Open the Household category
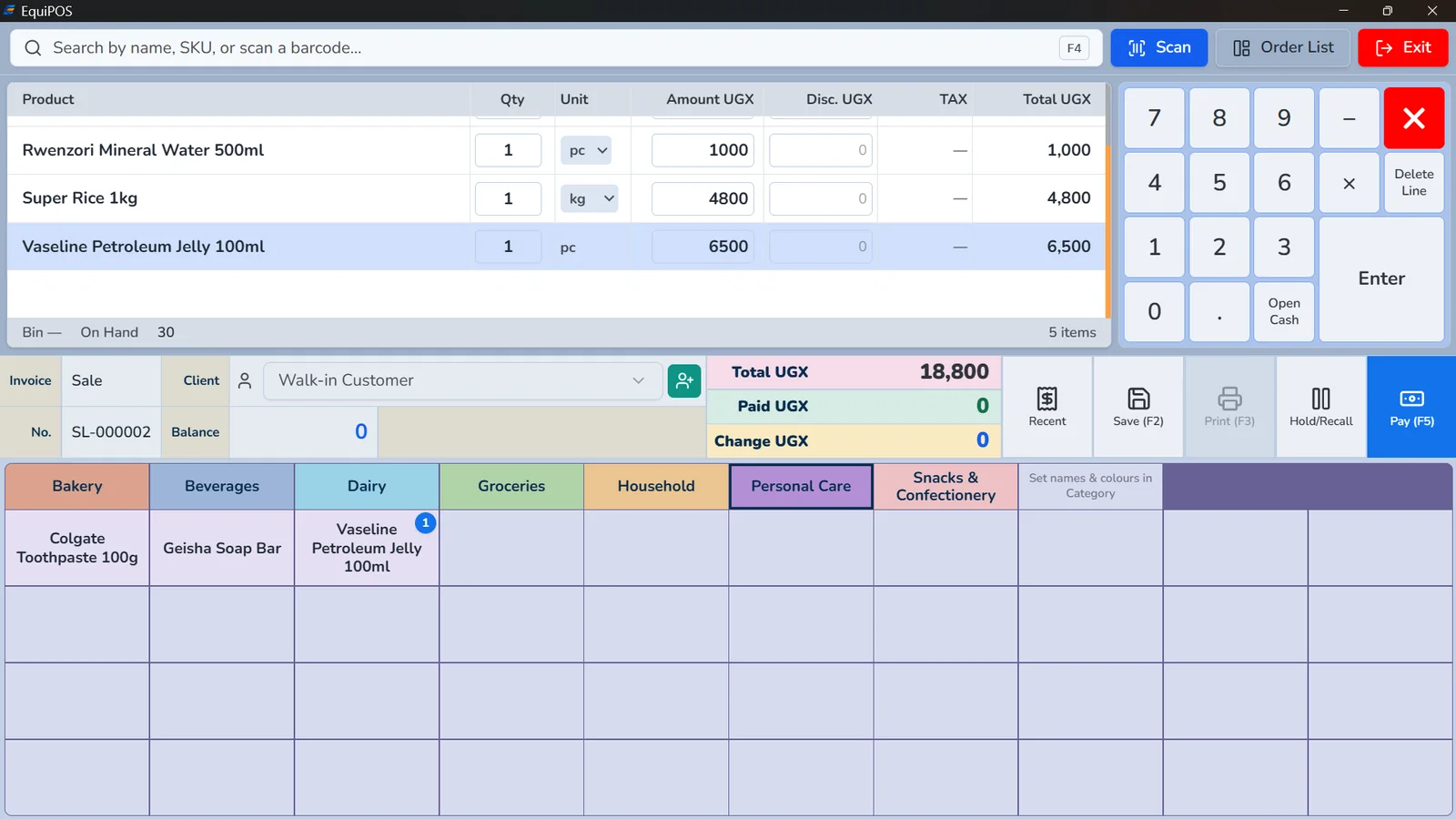Screen dimensions: 1456x819 pos(656,486)
